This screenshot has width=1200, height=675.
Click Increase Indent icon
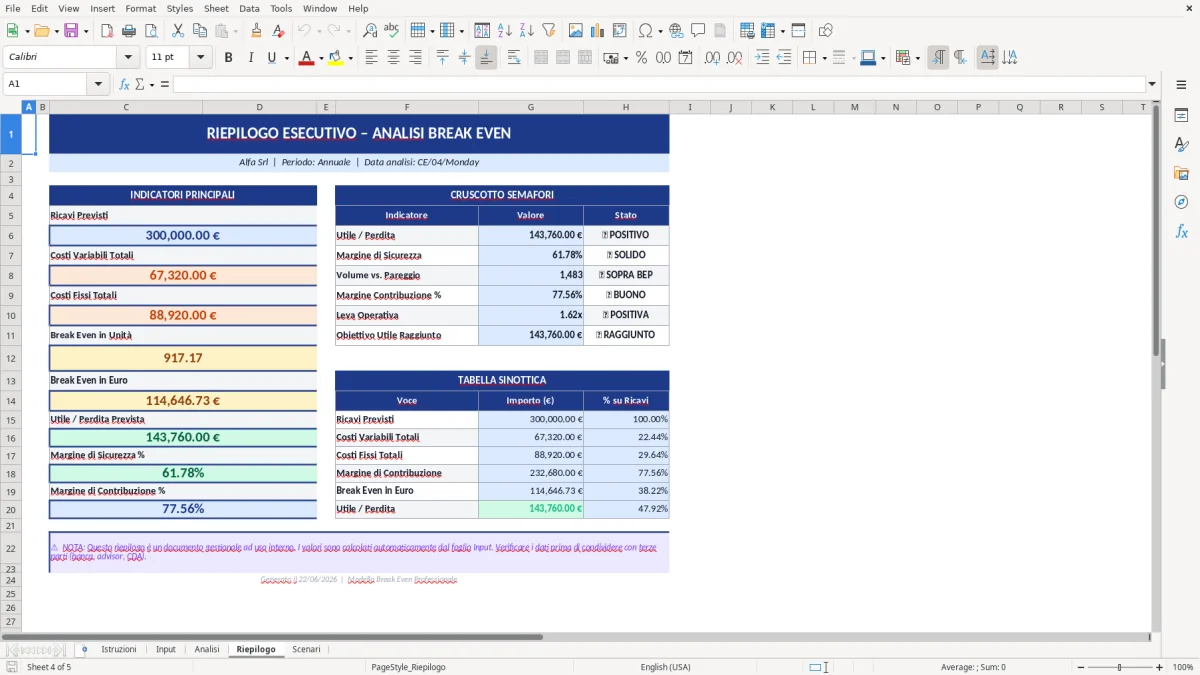[762, 58]
